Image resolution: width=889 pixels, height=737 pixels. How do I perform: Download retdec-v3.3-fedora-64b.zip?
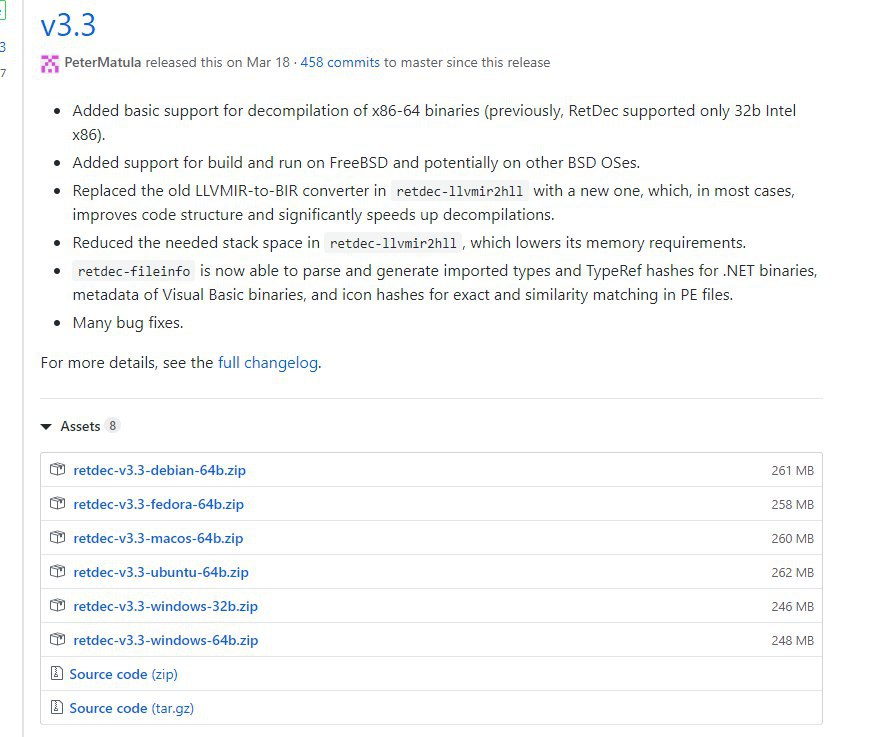[x=159, y=505]
